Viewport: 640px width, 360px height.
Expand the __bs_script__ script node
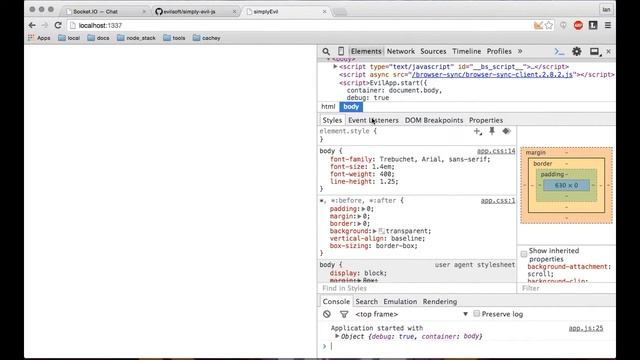tap(335, 67)
